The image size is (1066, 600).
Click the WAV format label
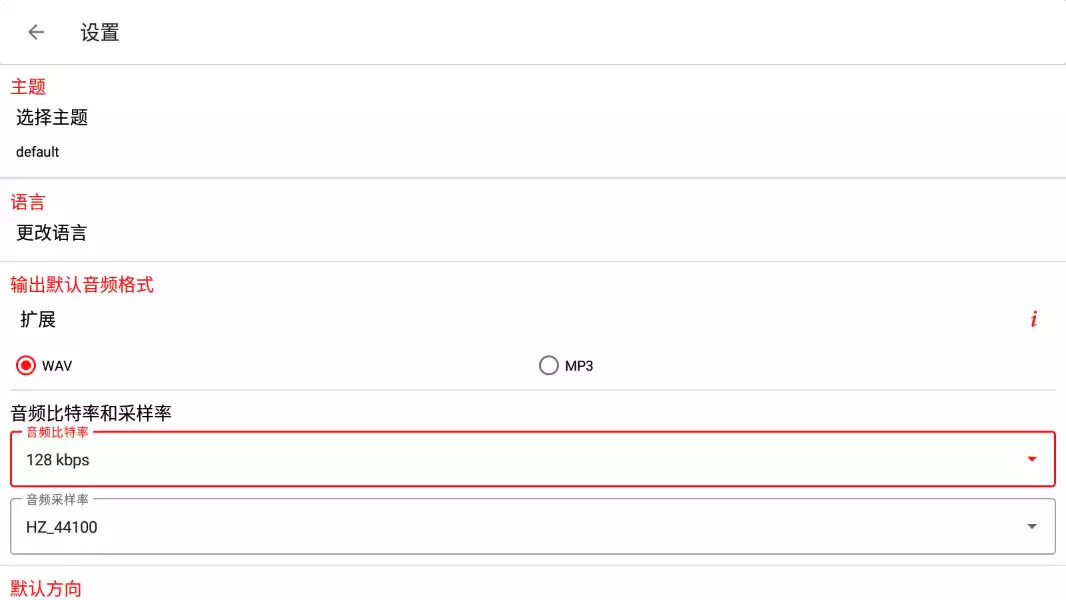point(57,366)
